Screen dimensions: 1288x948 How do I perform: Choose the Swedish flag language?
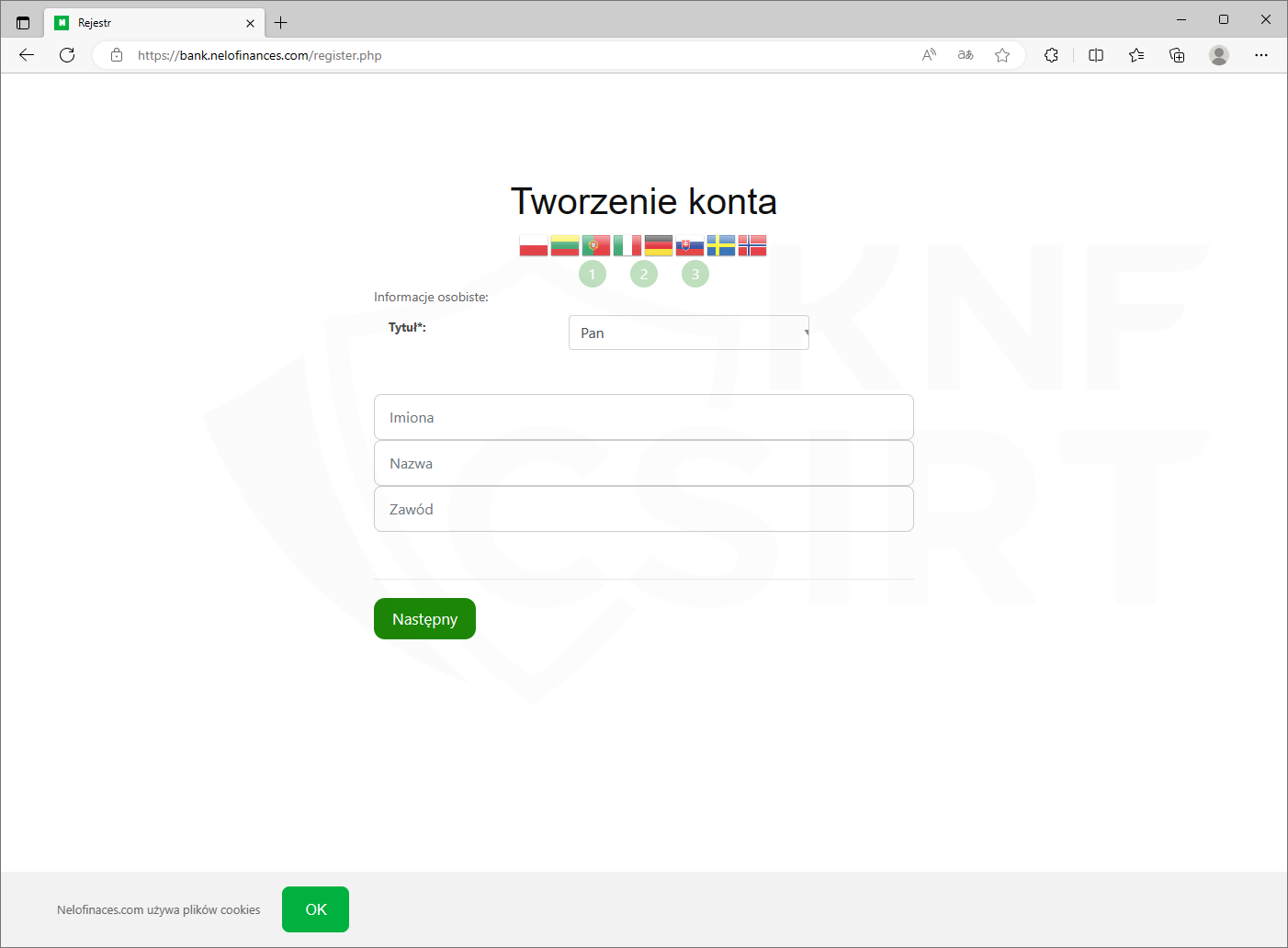click(720, 245)
